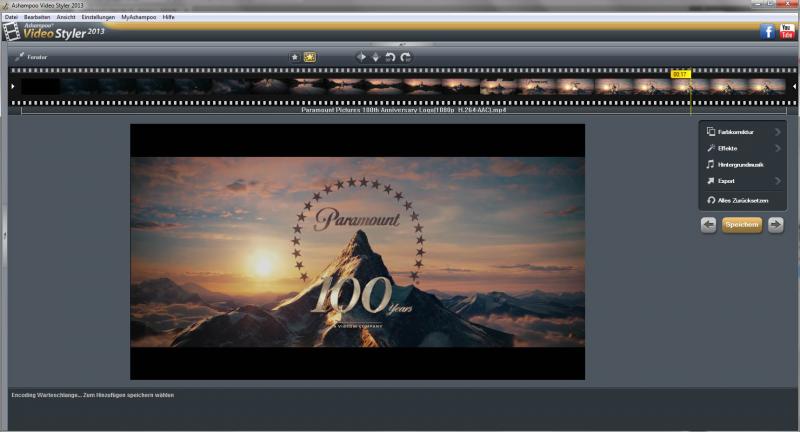Click the horizontal flip icon

click(x=361, y=57)
